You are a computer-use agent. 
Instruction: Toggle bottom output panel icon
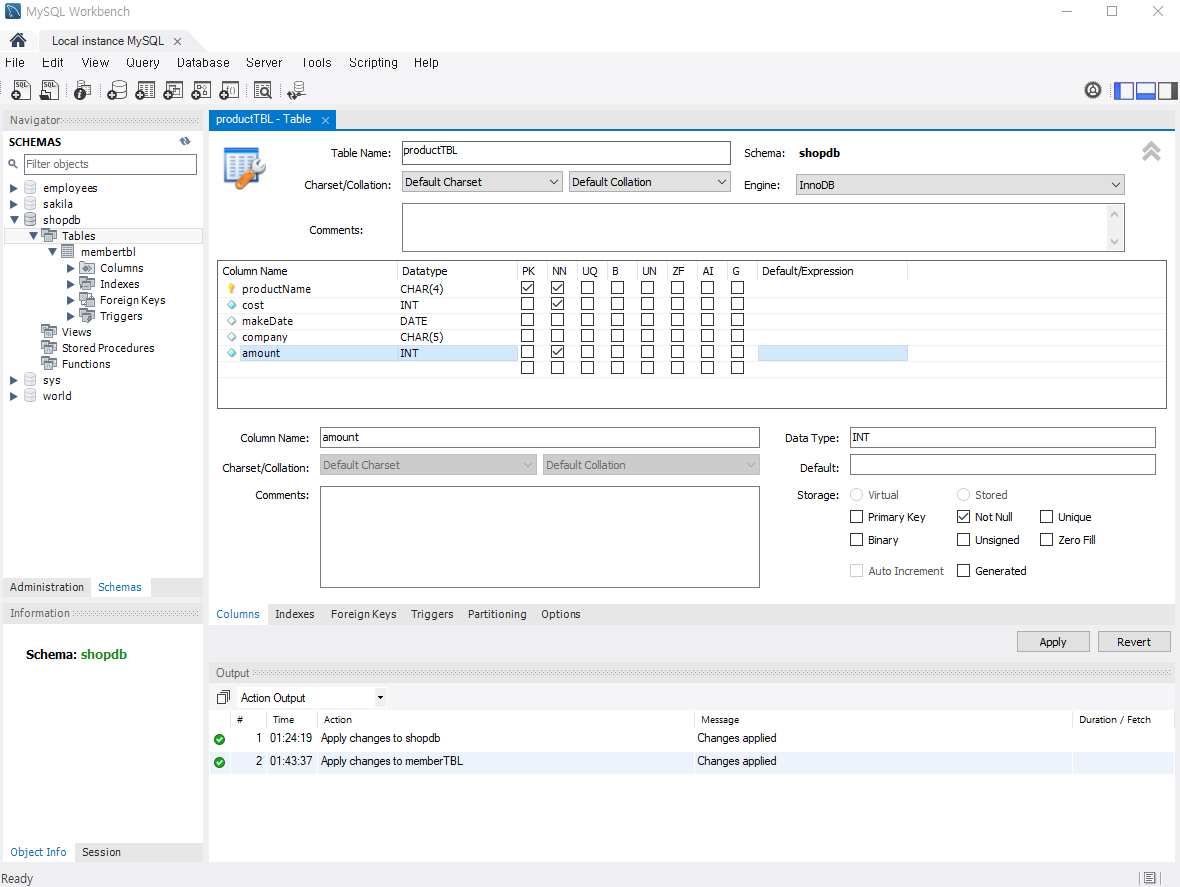tap(1145, 91)
